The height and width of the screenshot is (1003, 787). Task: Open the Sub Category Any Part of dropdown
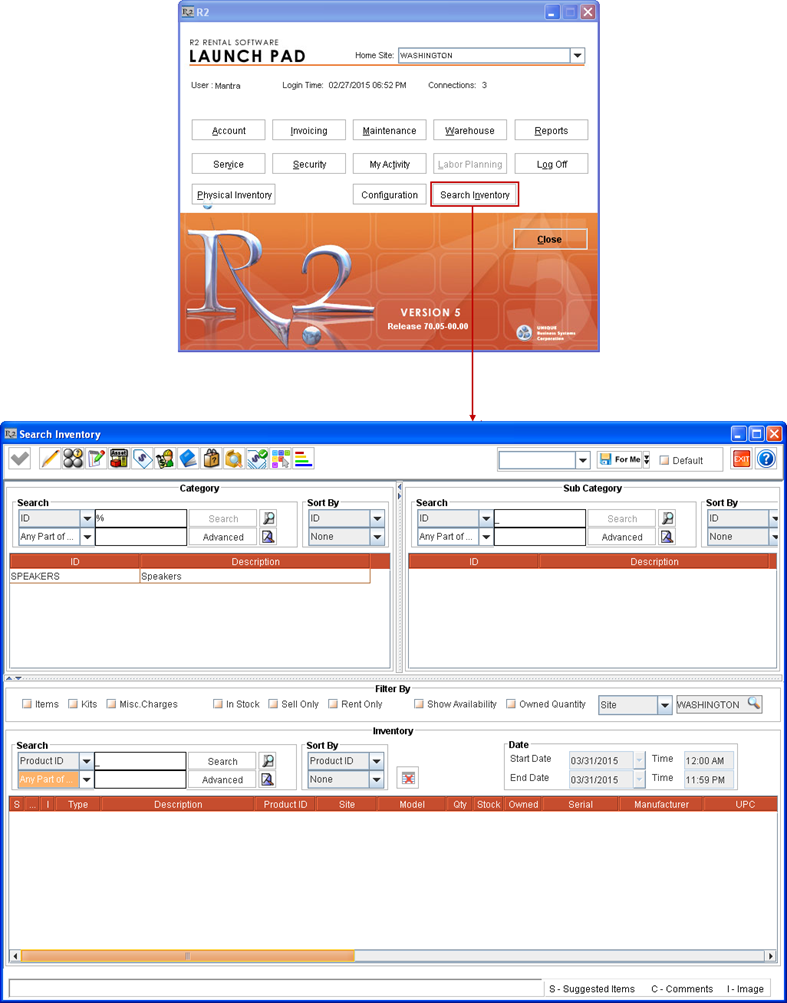pyautogui.click(x=486, y=537)
